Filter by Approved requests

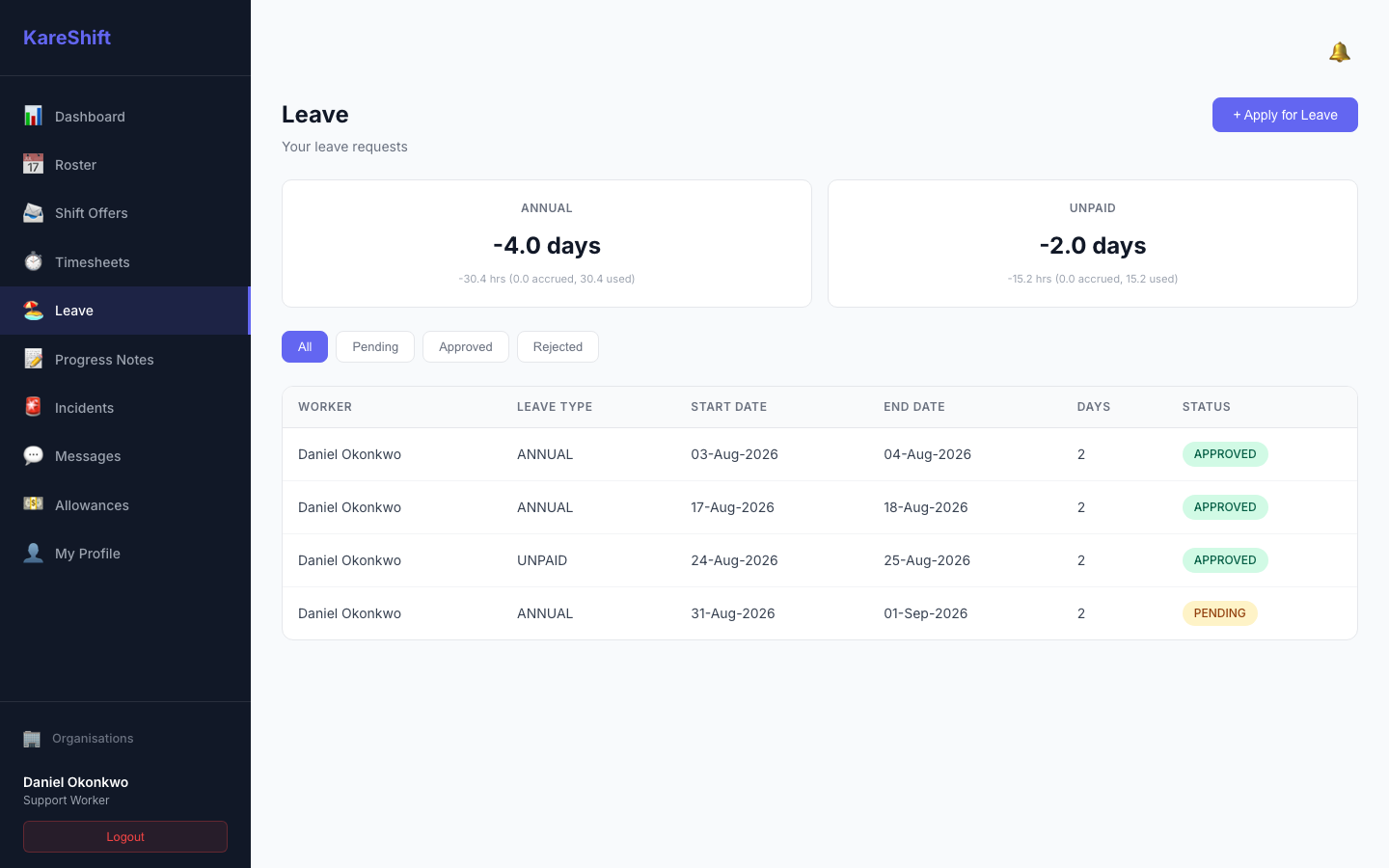(x=466, y=346)
